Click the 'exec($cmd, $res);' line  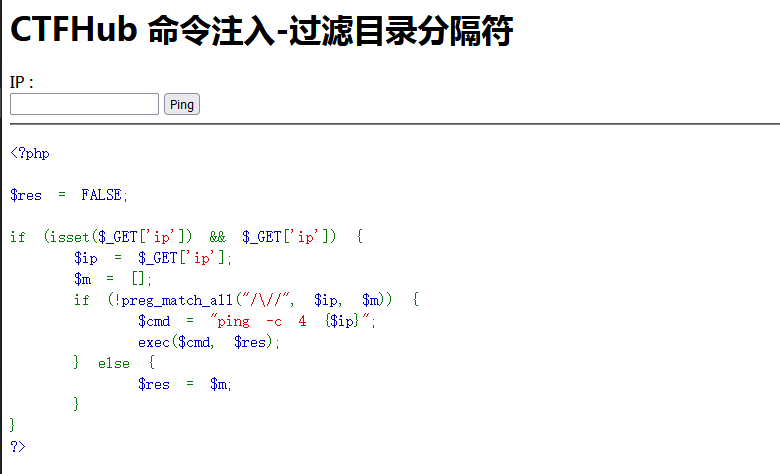point(209,342)
